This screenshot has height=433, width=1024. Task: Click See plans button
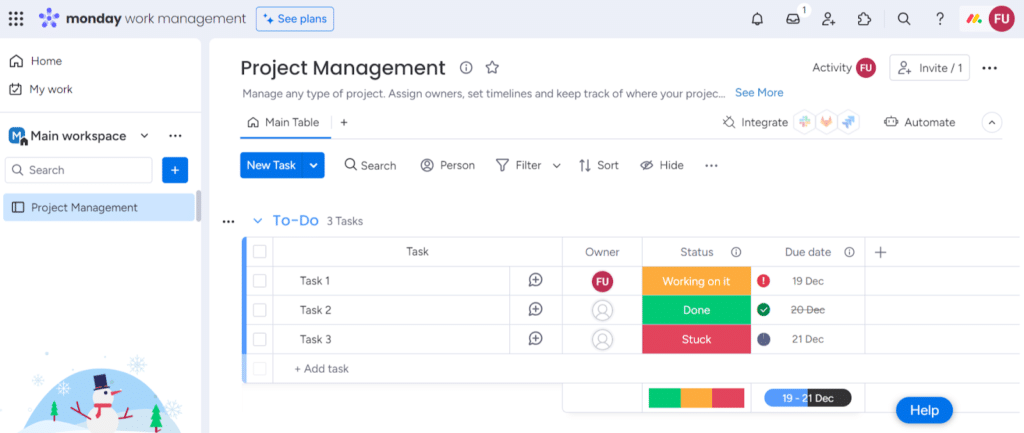(x=295, y=19)
